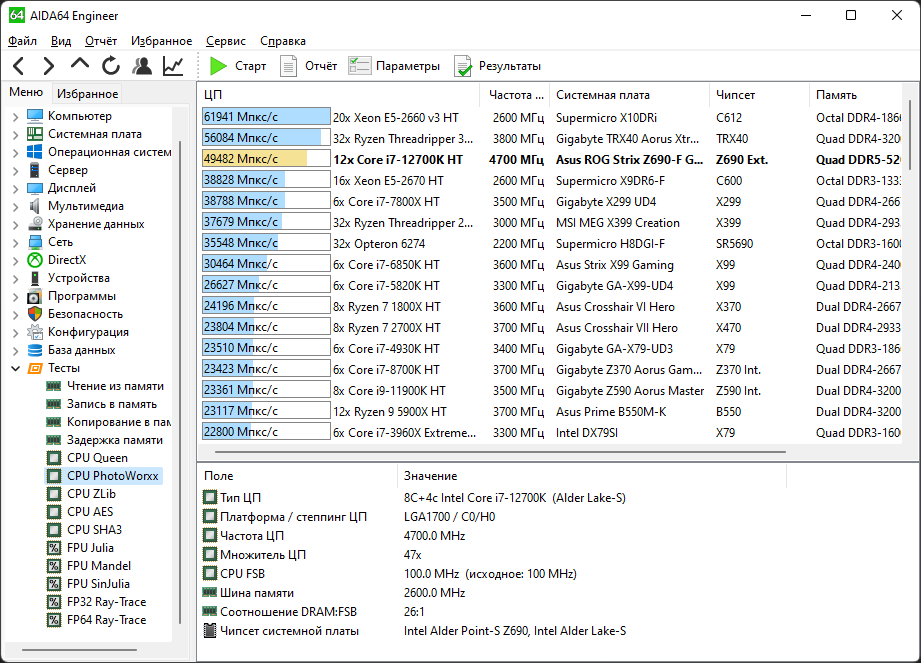The image size is (921, 663).
Task: Select the Программы icon in tree
Action: (35, 296)
